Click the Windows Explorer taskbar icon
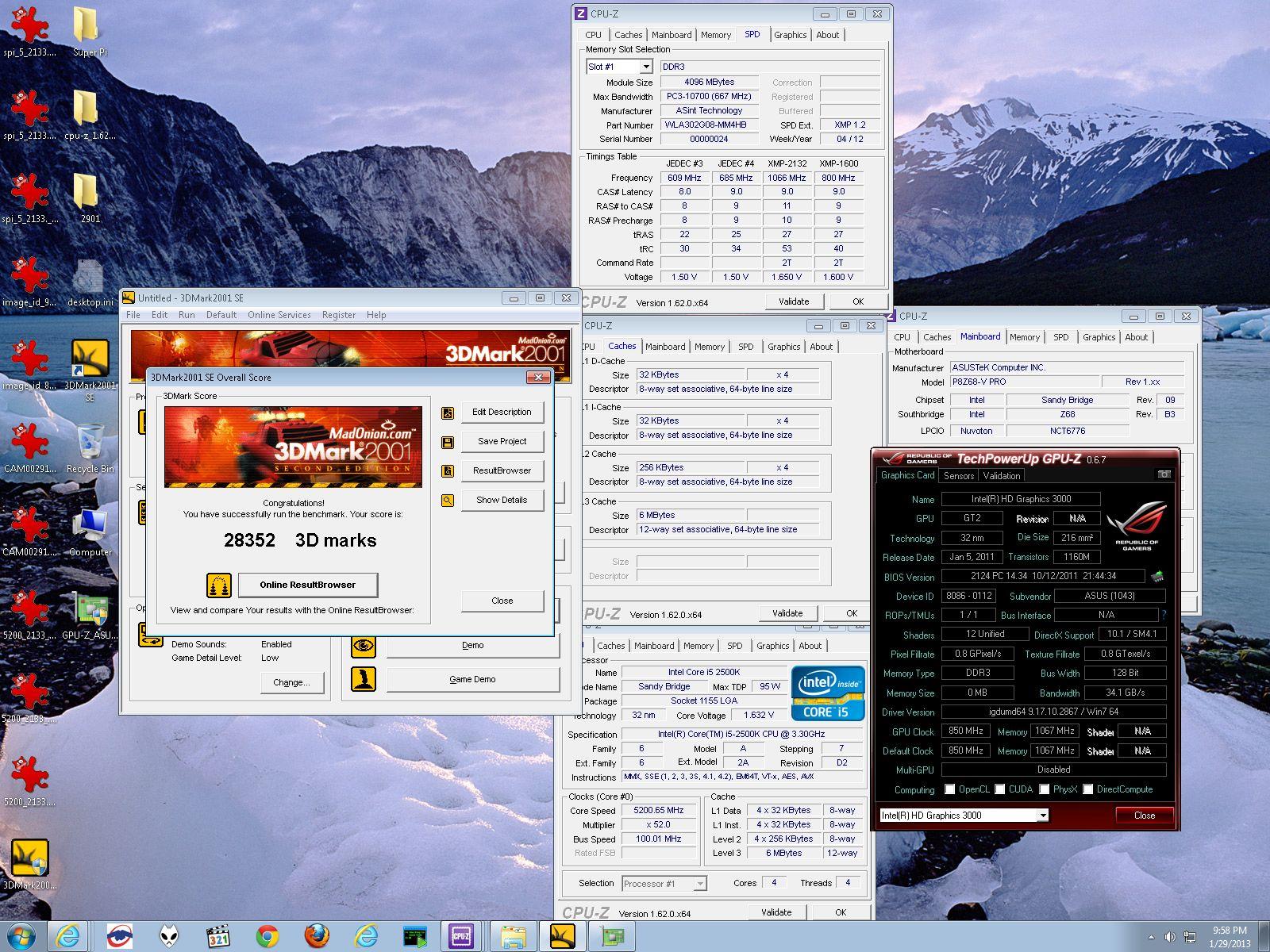Screen dimensions: 1270x952 (513, 937)
